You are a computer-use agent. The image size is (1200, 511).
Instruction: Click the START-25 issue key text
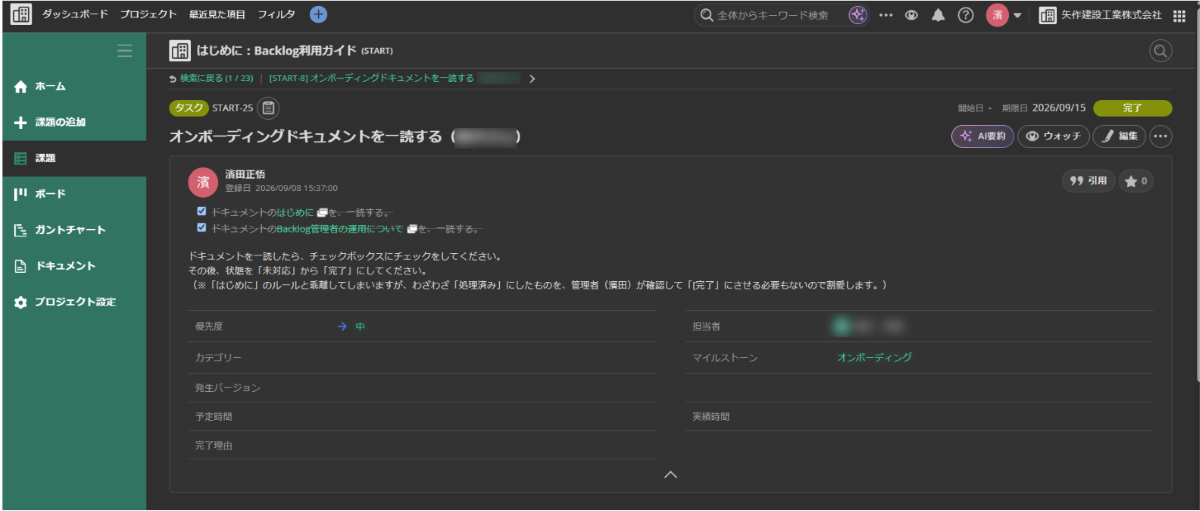[x=232, y=108]
